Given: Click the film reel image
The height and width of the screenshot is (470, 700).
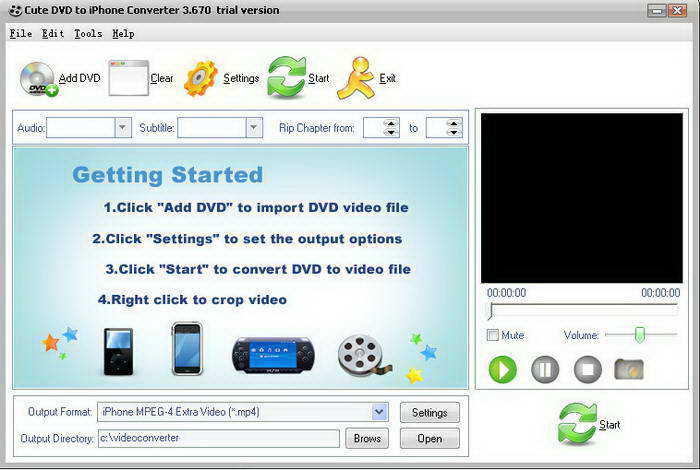Looking at the screenshot, I should [364, 356].
